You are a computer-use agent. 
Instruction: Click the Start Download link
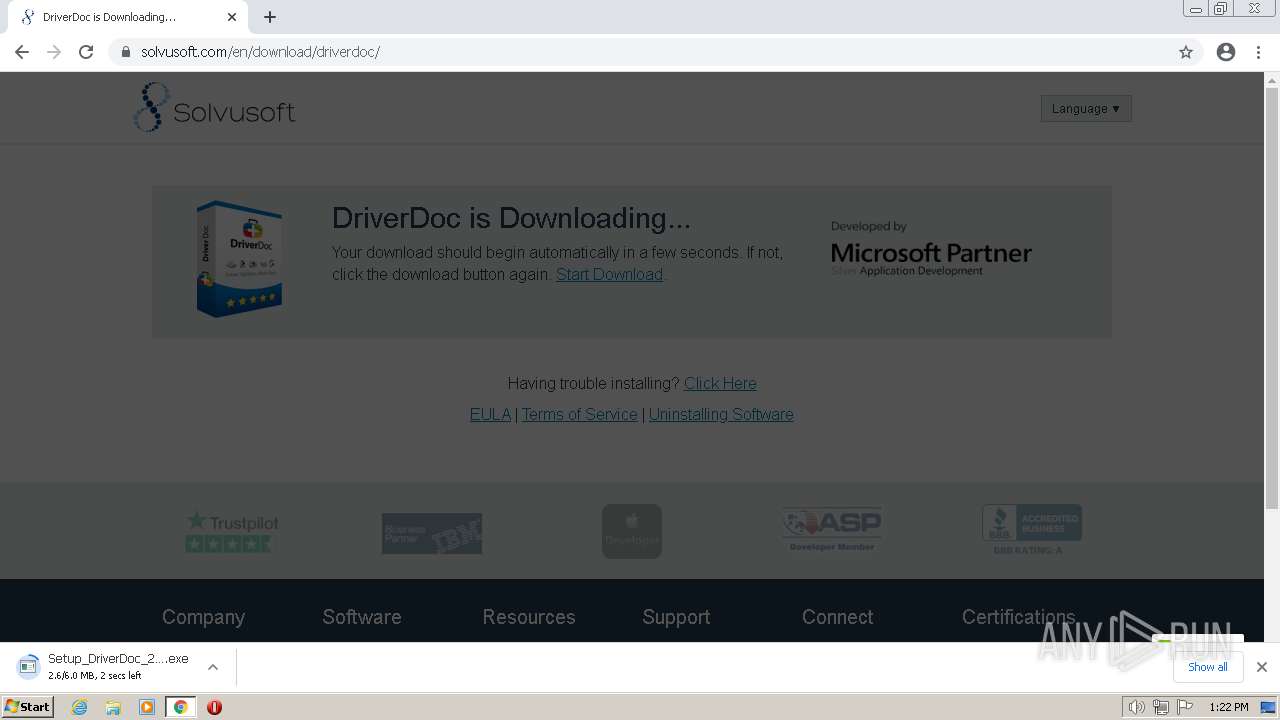609,274
